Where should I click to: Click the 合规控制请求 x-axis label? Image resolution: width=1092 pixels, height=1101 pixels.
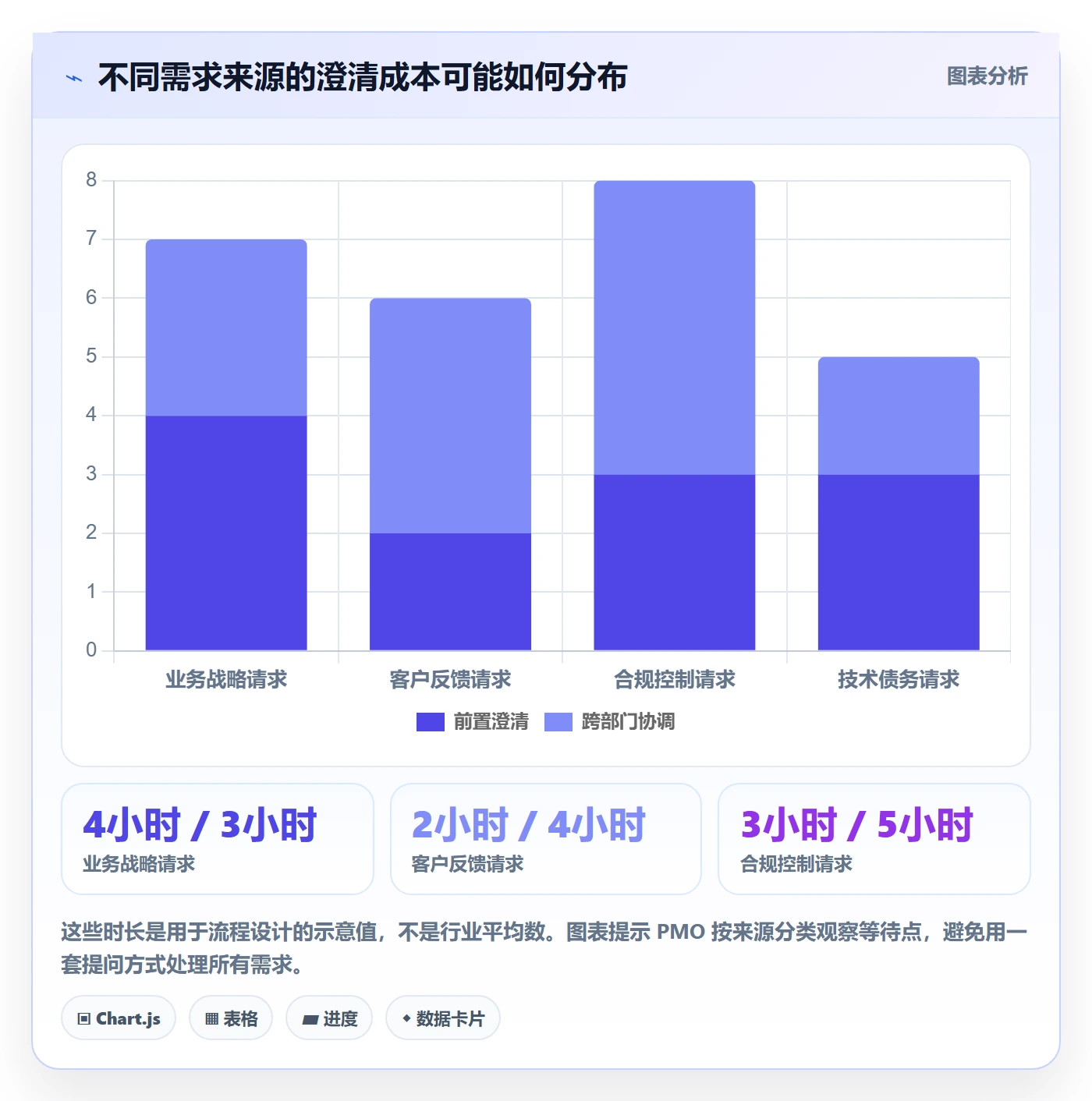click(x=675, y=680)
